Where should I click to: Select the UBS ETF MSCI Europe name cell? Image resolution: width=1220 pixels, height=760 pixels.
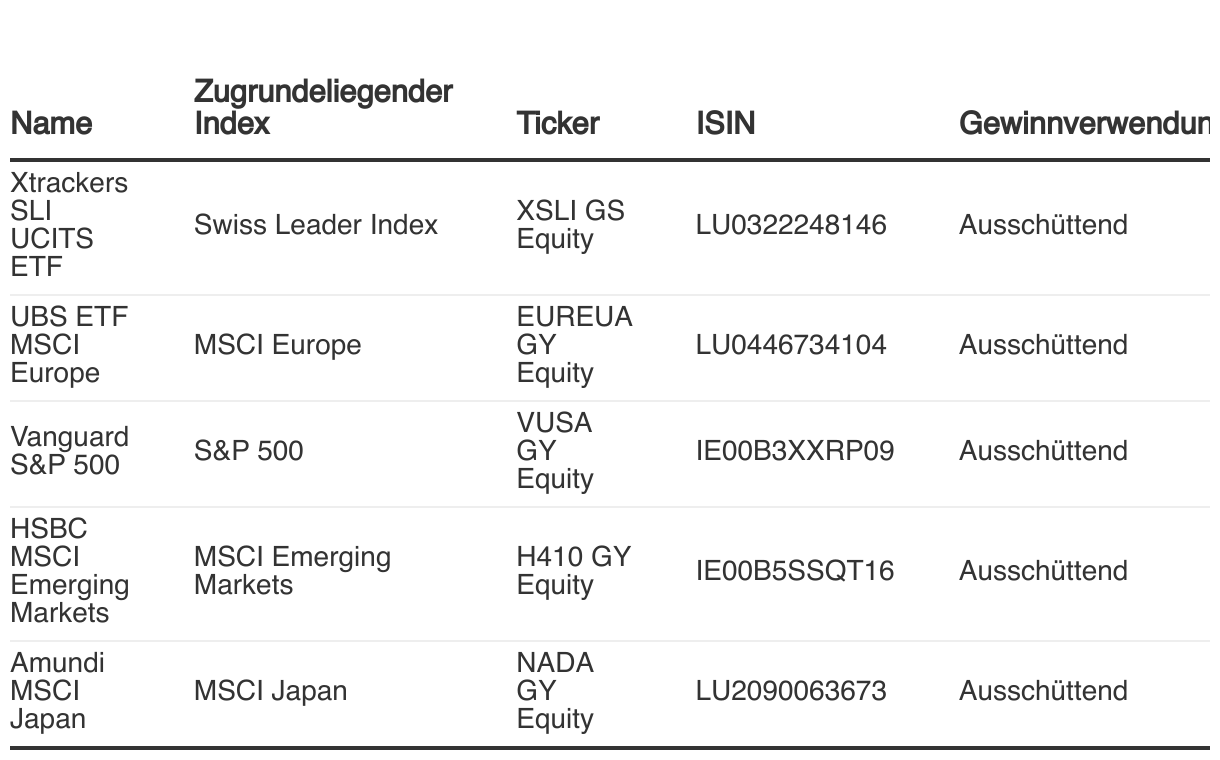coord(69,345)
